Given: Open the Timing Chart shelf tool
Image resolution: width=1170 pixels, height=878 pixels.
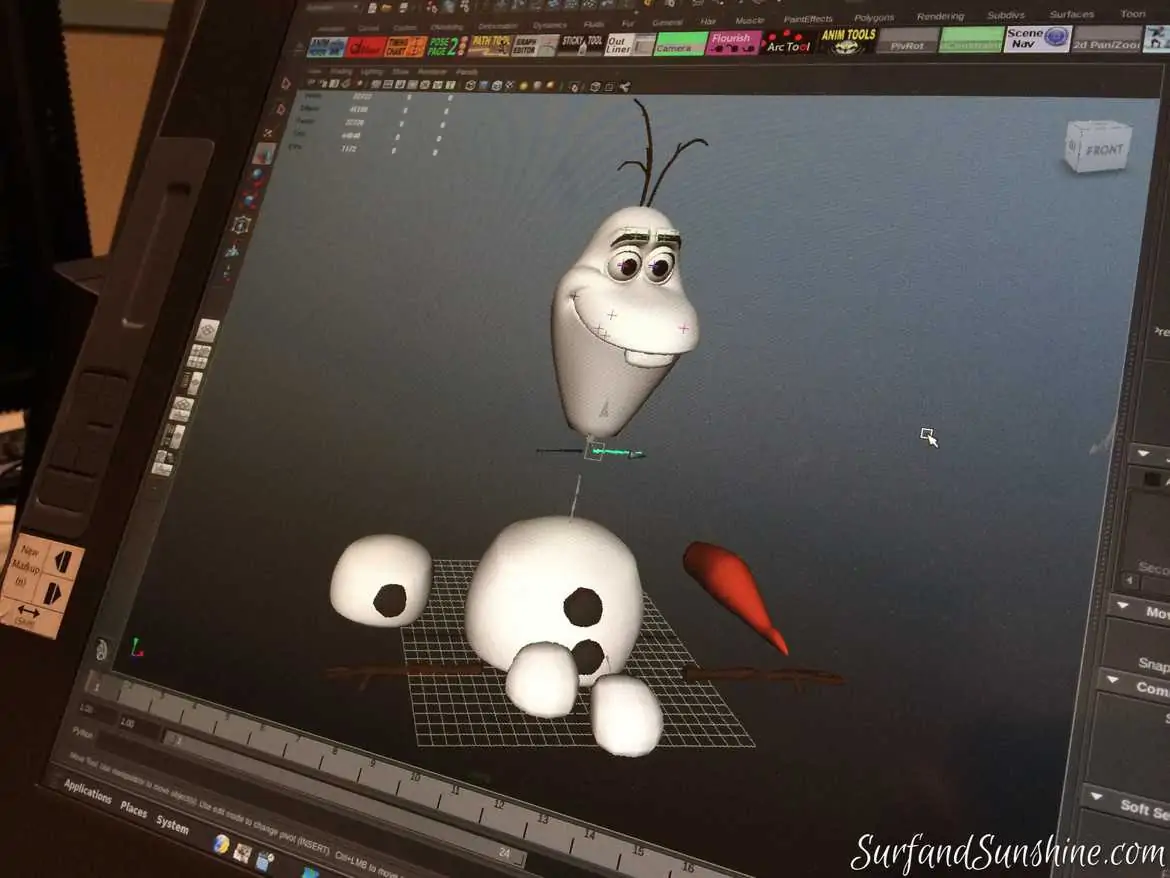Looking at the screenshot, I should point(405,48).
